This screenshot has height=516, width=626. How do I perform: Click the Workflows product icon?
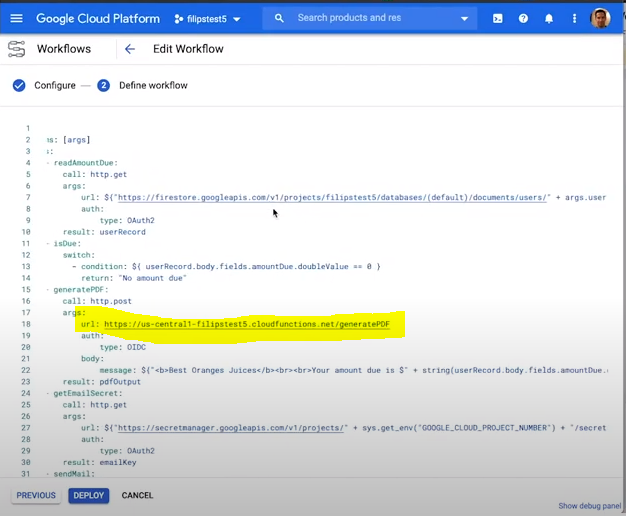pos(16,49)
